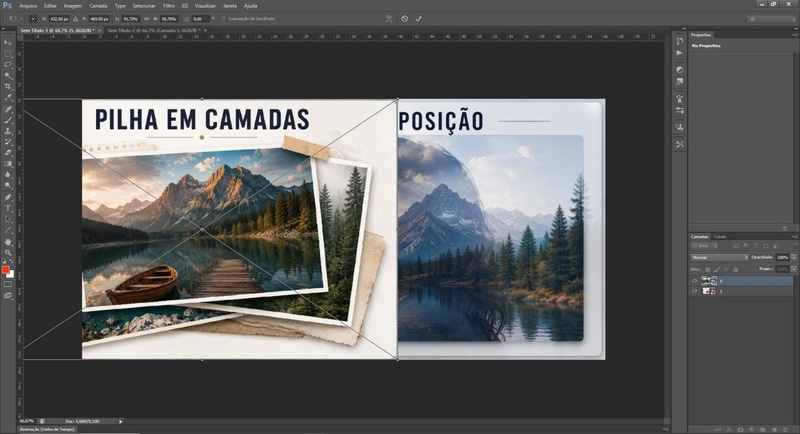Select the Eyedropper tool
800x434 pixels.
coord(8,97)
